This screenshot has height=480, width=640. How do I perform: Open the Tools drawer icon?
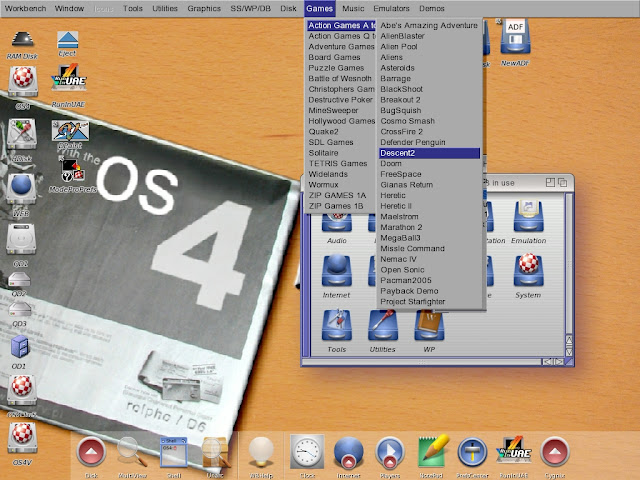(336, 325)
